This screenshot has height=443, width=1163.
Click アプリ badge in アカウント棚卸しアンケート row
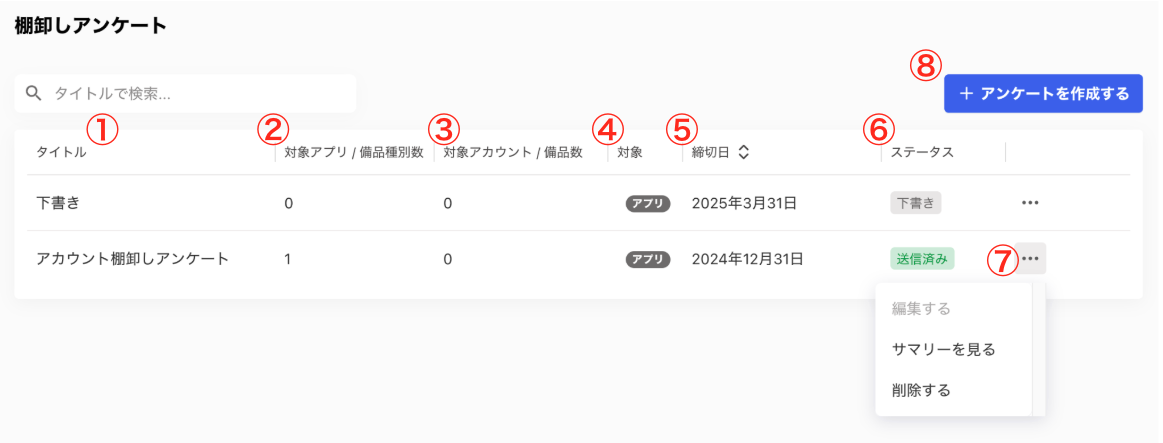coord(648,260)
